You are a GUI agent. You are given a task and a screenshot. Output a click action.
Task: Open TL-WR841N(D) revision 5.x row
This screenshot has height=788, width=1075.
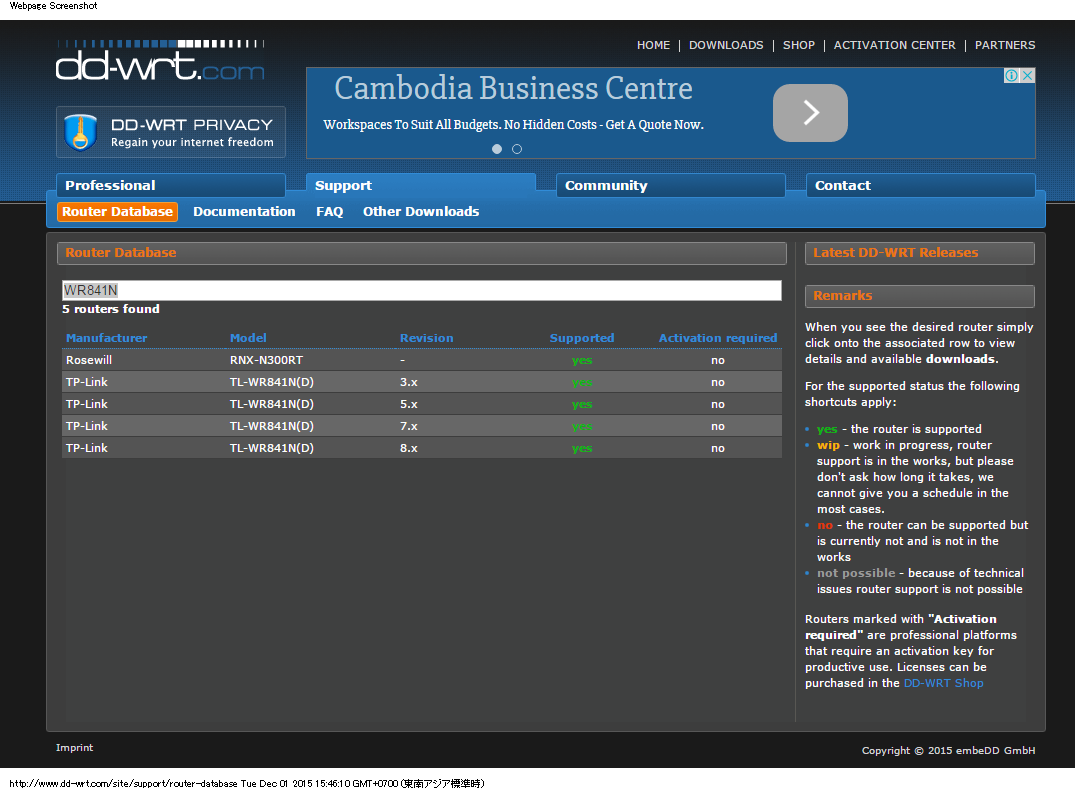coord(422,404)
